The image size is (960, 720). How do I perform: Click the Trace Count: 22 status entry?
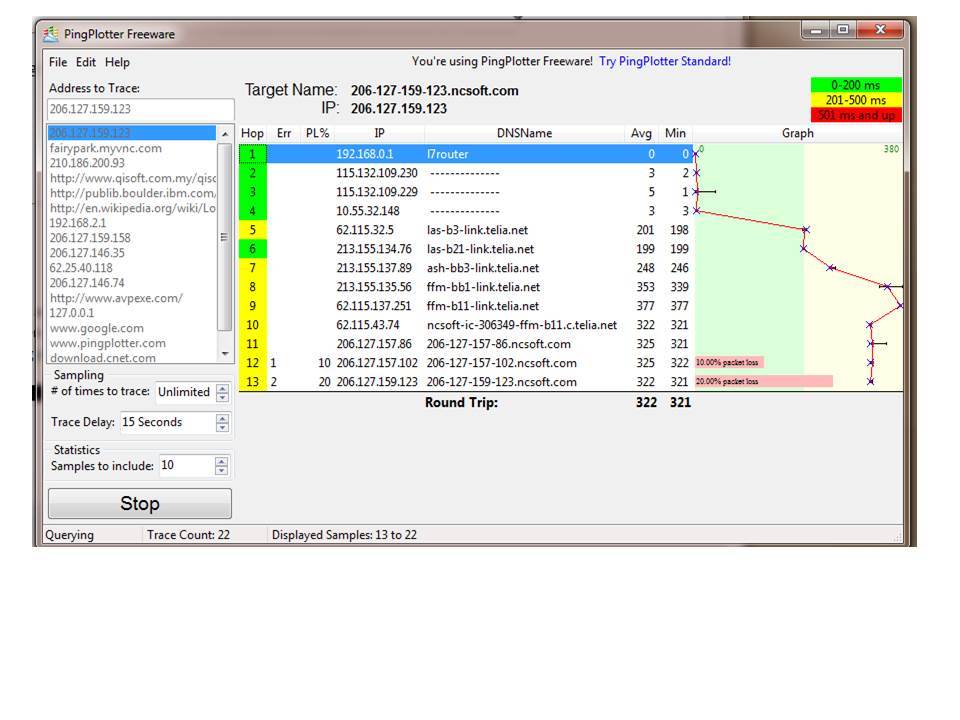tap(189, 535)
